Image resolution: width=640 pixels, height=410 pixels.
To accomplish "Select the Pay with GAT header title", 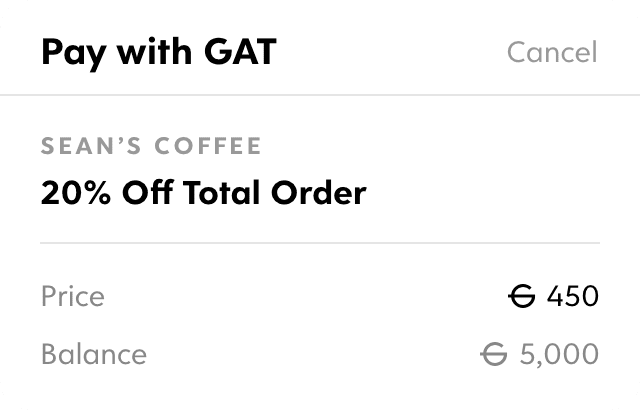I will tap(159, 53).
